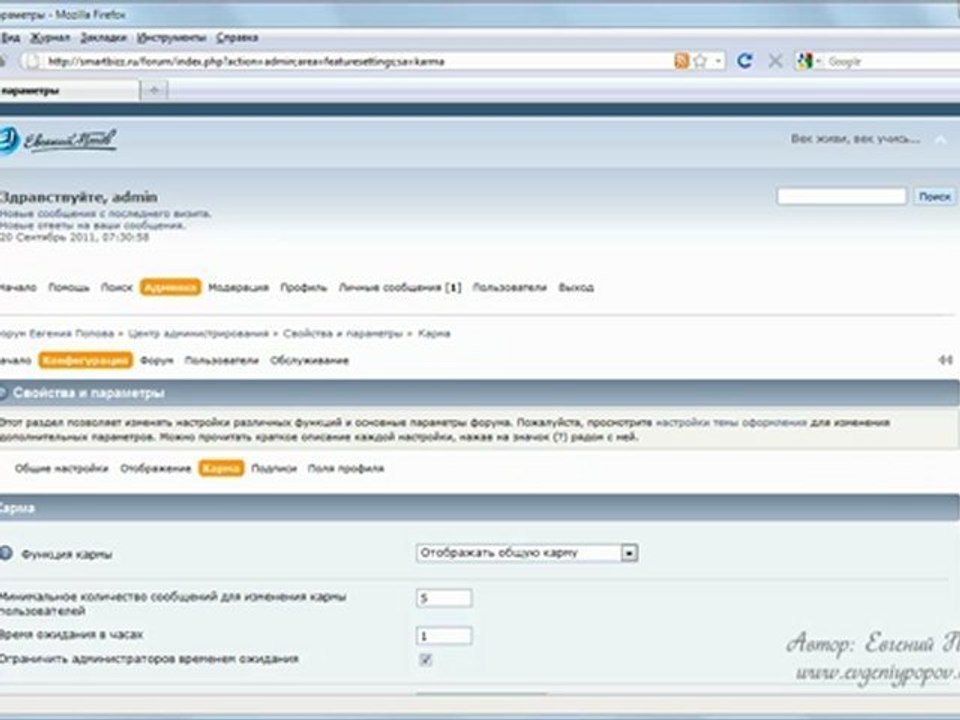Image resolution: width=960 pixels, height=720 pixels.
Task: Open the Модерация menu item
Action: click(238, 287)
